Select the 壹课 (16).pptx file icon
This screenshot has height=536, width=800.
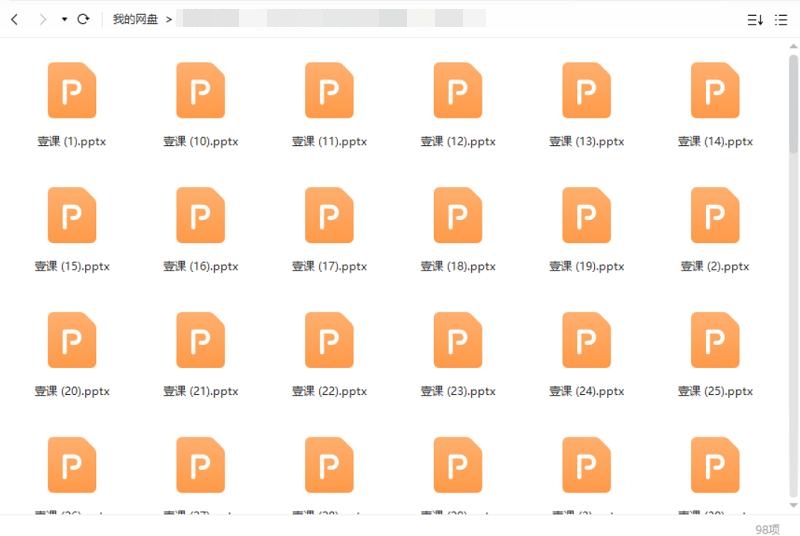pyautogui.click(x=201, y=215)
